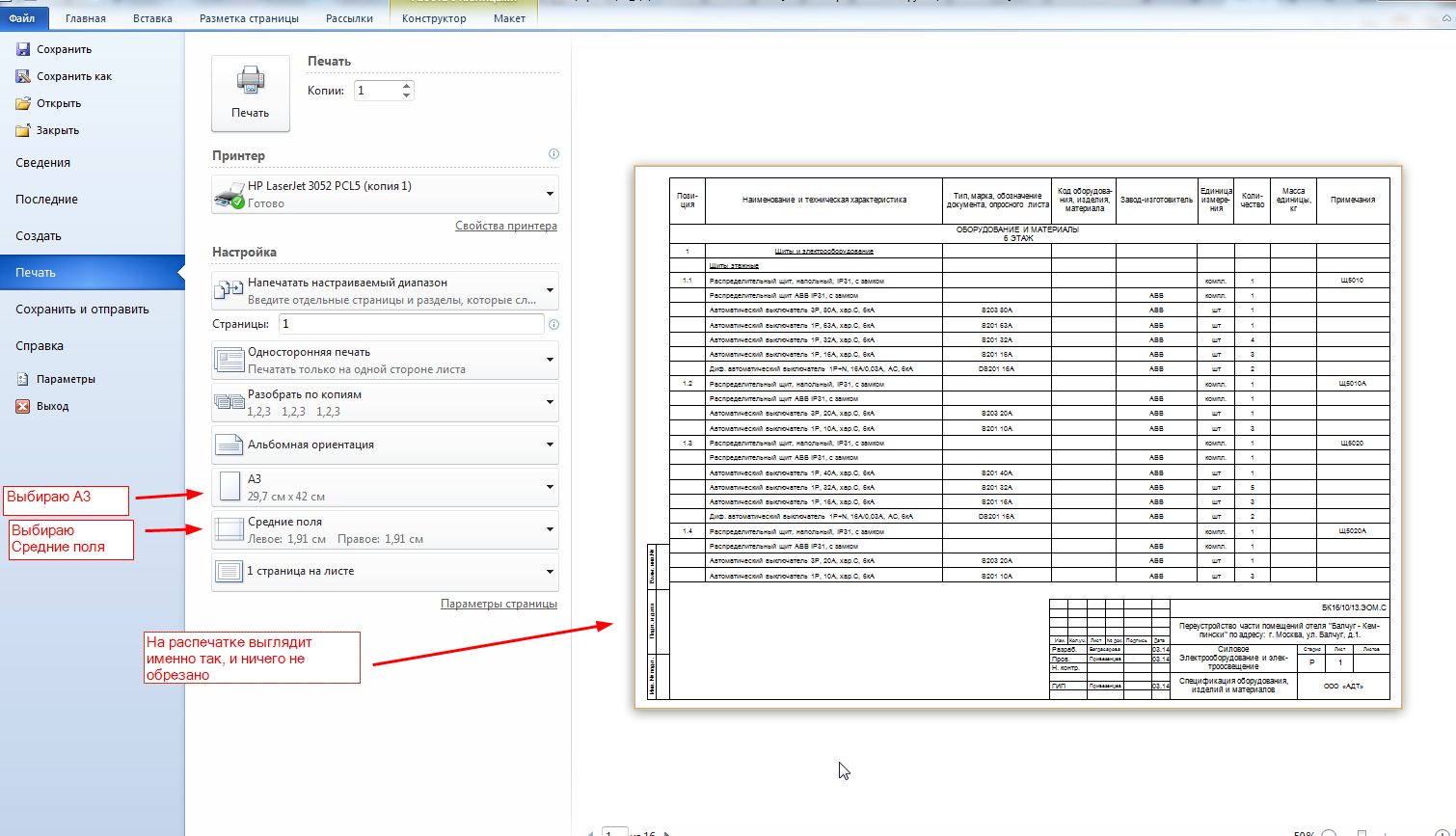Open the HP LaserJet 3052 printer dropdown
This screenshot has width=1456, height=836.
pyautogui.click(x=385, y=194)
